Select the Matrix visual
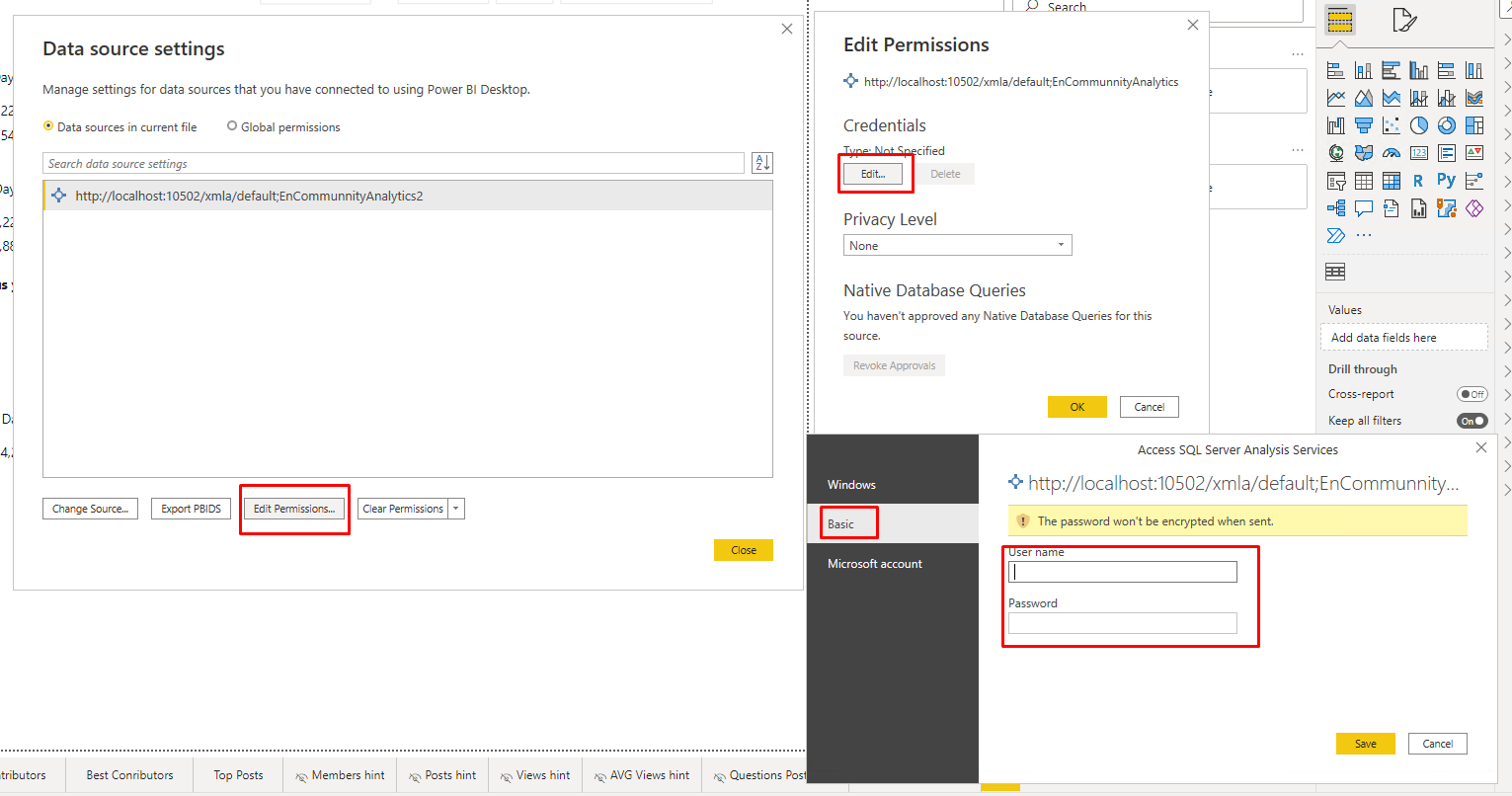This screenshot has height=796, width=1512. [1392, 181]
